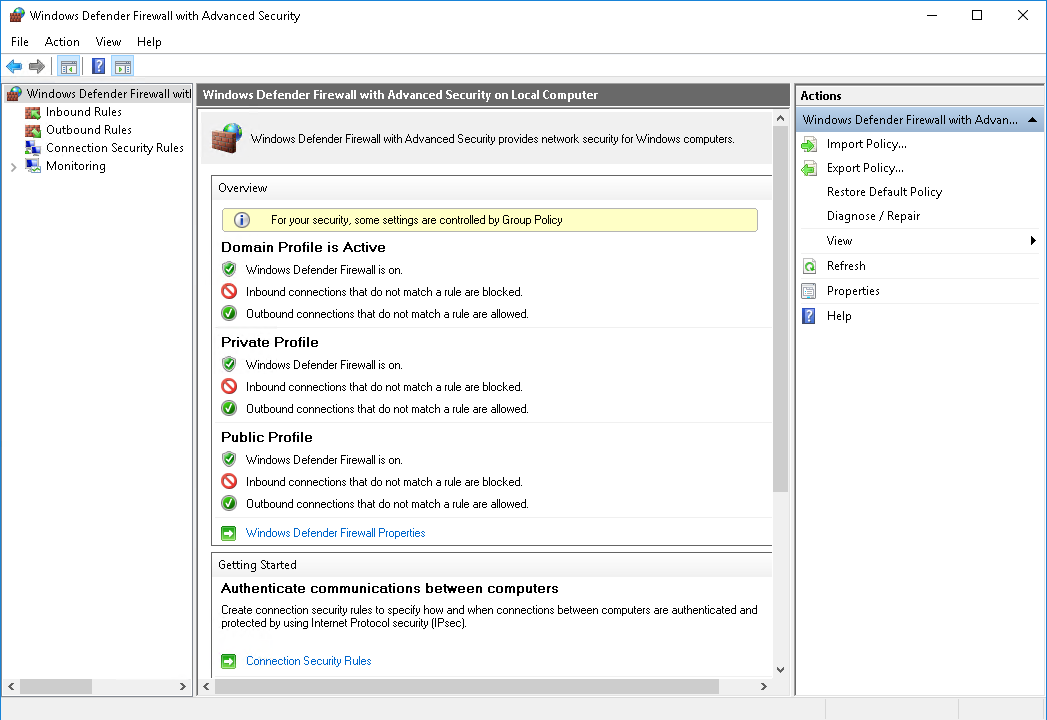This screenshot has height=720, width=1047.
Task: Open the Action menu
Action: pyautogui.click(x=62, y=42)
